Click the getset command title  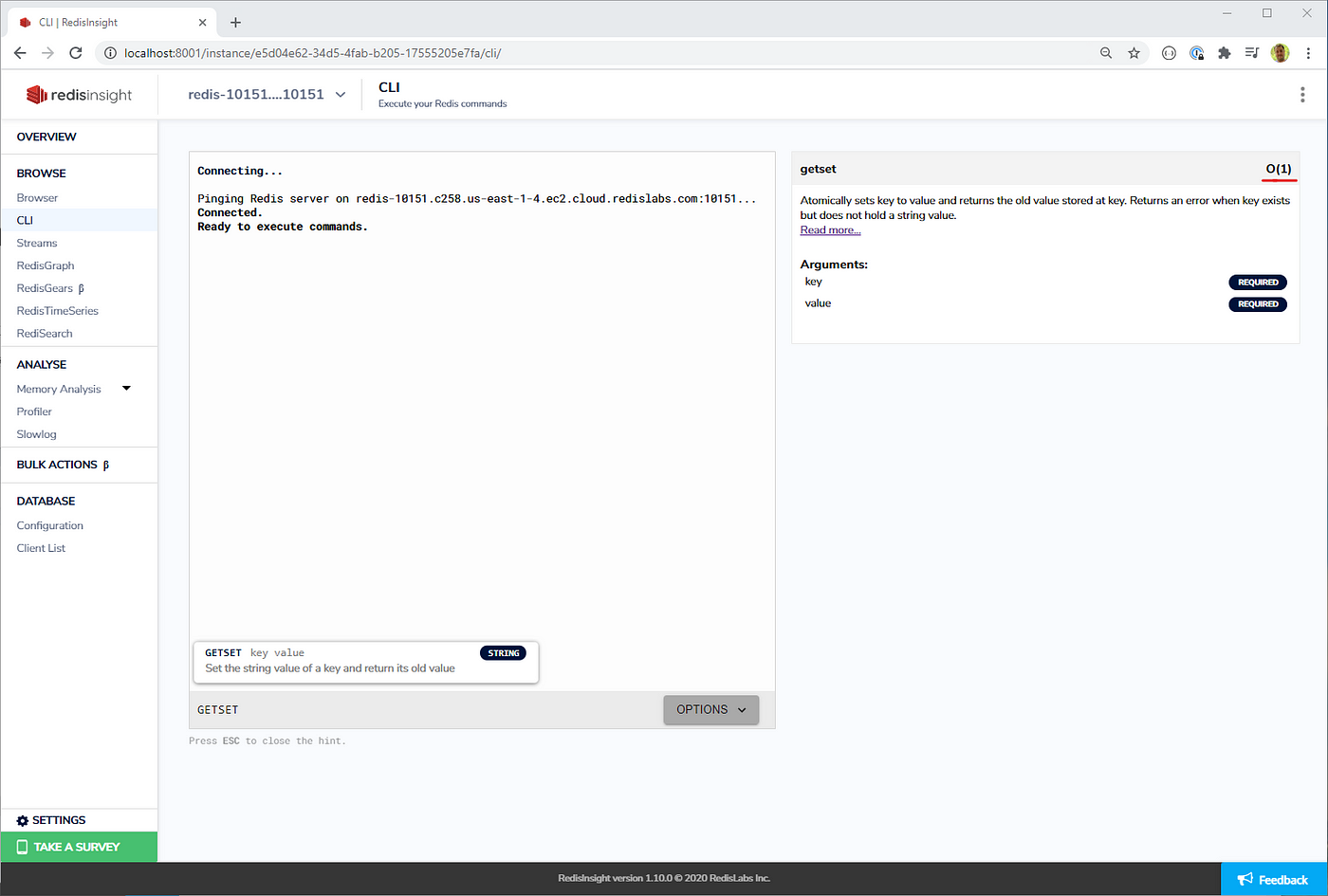[x=818, y=169]
